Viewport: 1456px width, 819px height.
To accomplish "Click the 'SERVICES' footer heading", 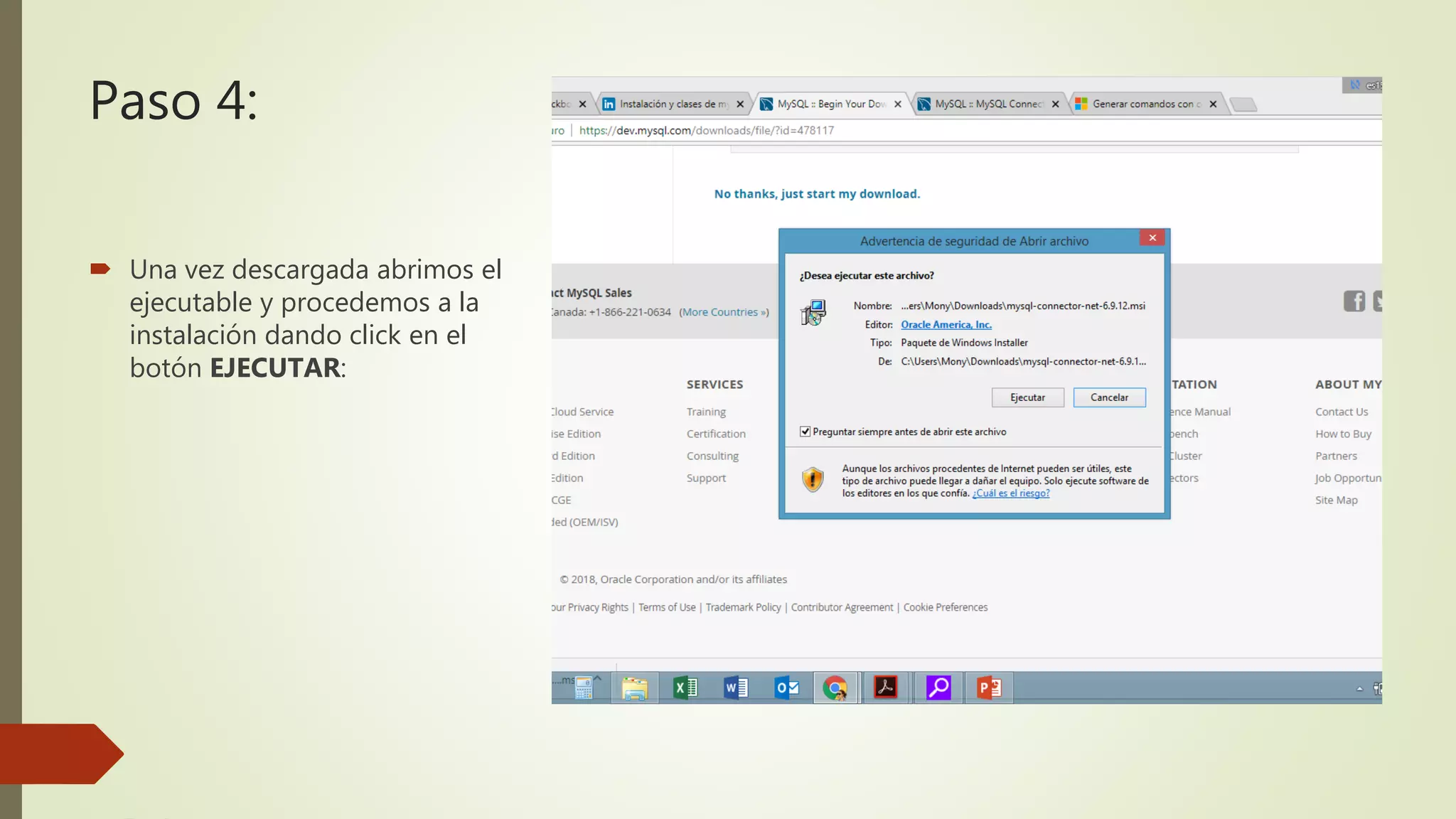I will coord(714,385).
